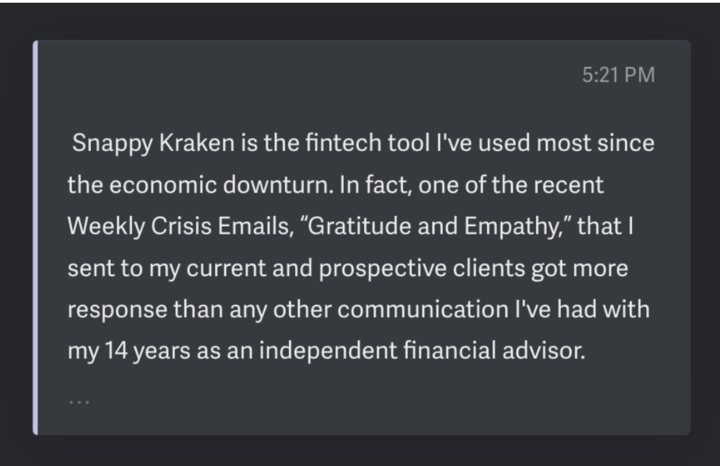The image size is (720, 466).
Task: Click the "Weekly Crisis Emails" text
Action: tap(168, 226)
